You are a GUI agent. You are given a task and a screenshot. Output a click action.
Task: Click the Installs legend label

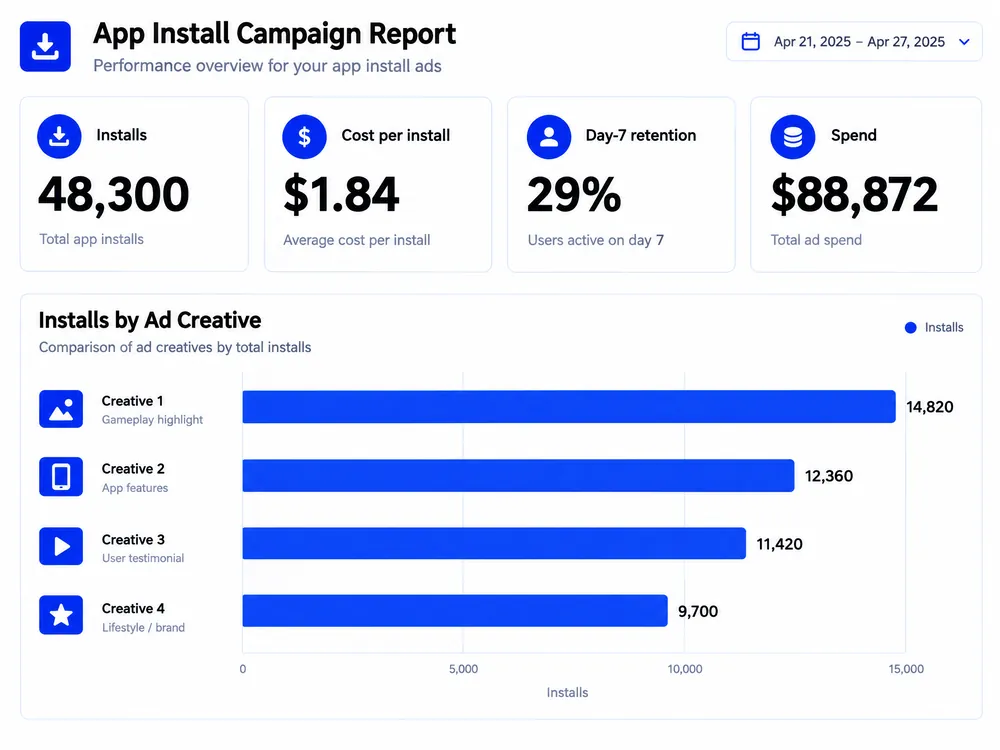[944, 327]
